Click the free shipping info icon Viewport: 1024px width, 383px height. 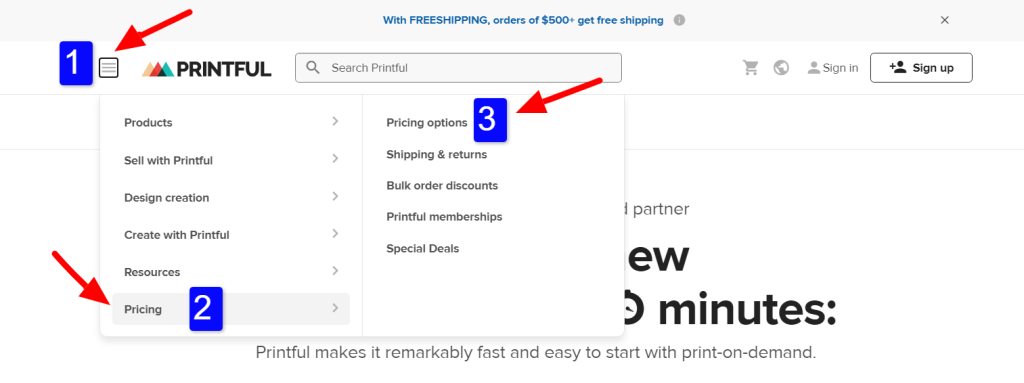point(679,20)
